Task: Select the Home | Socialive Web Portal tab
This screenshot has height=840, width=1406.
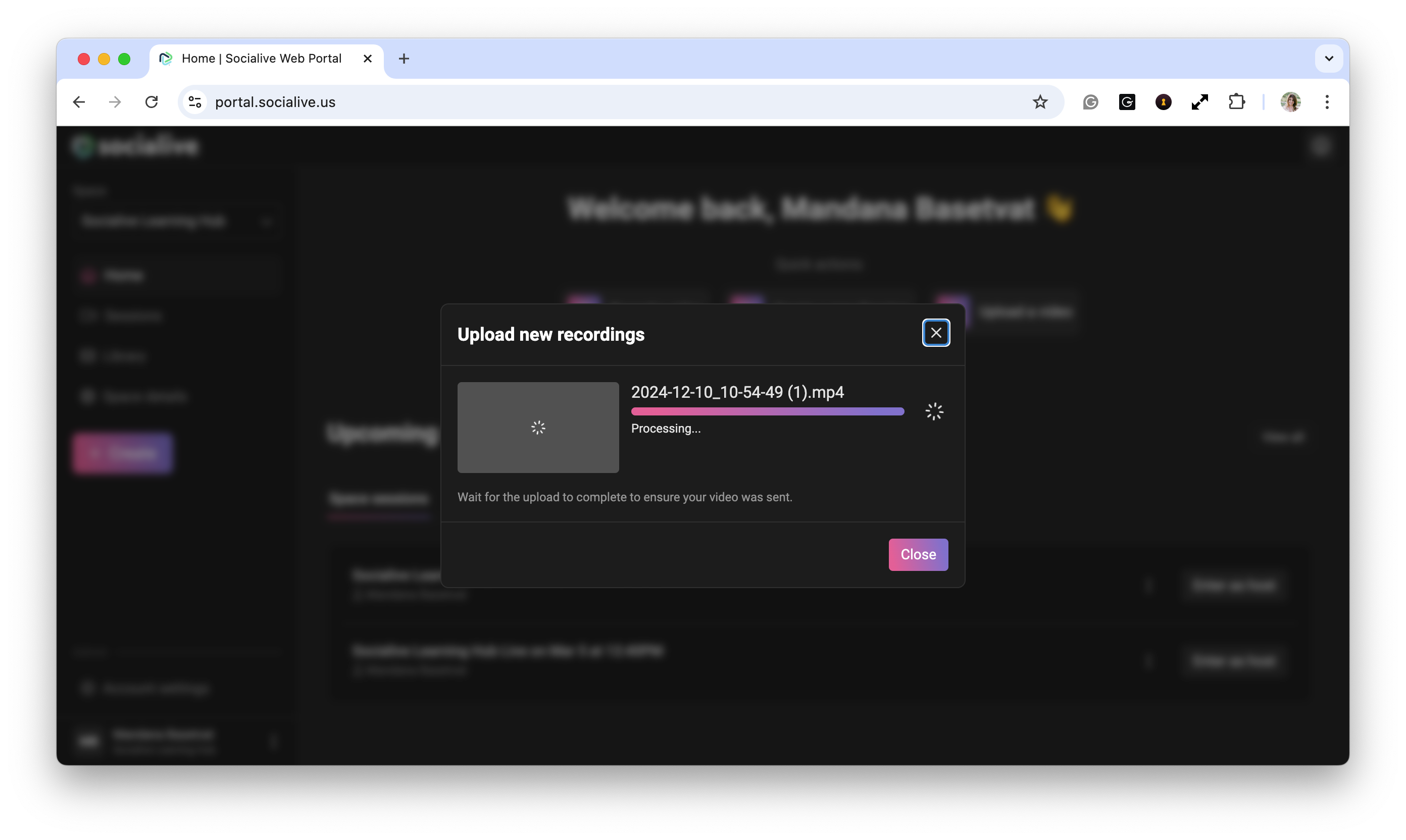Action: coord(261,58)
